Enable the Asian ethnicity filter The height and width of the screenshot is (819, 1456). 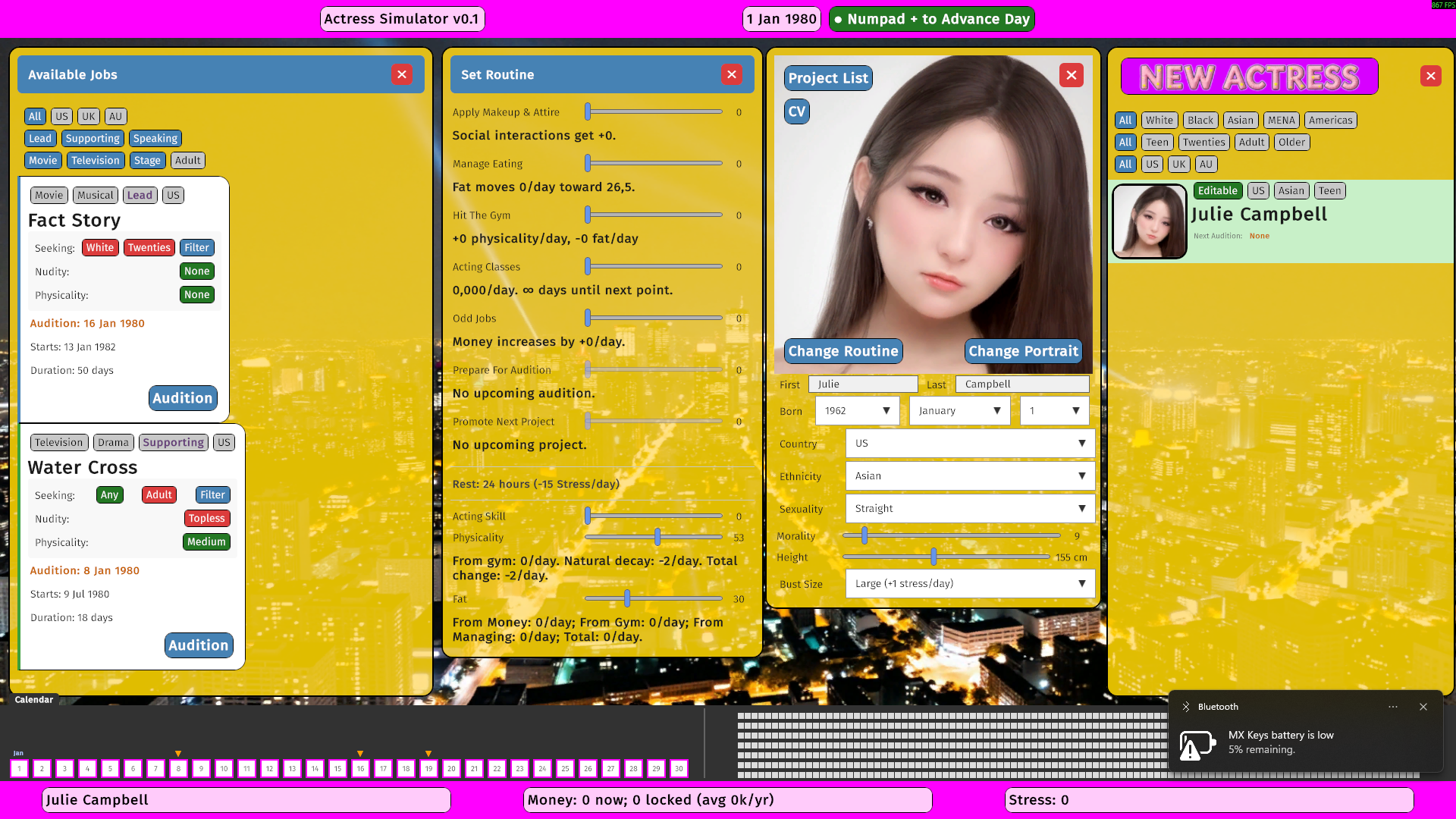click(x=1240, y=120)
